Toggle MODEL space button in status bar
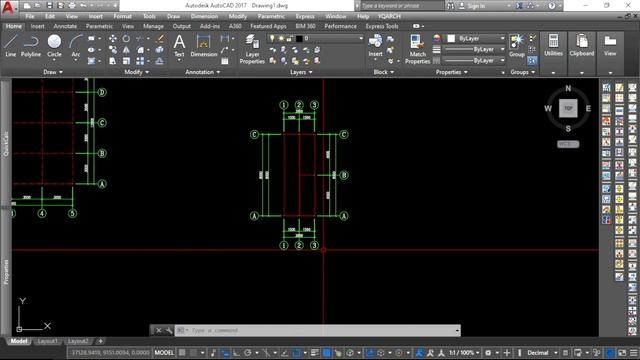The width and height of the screenshot is (640, 360). pos(164,353)
